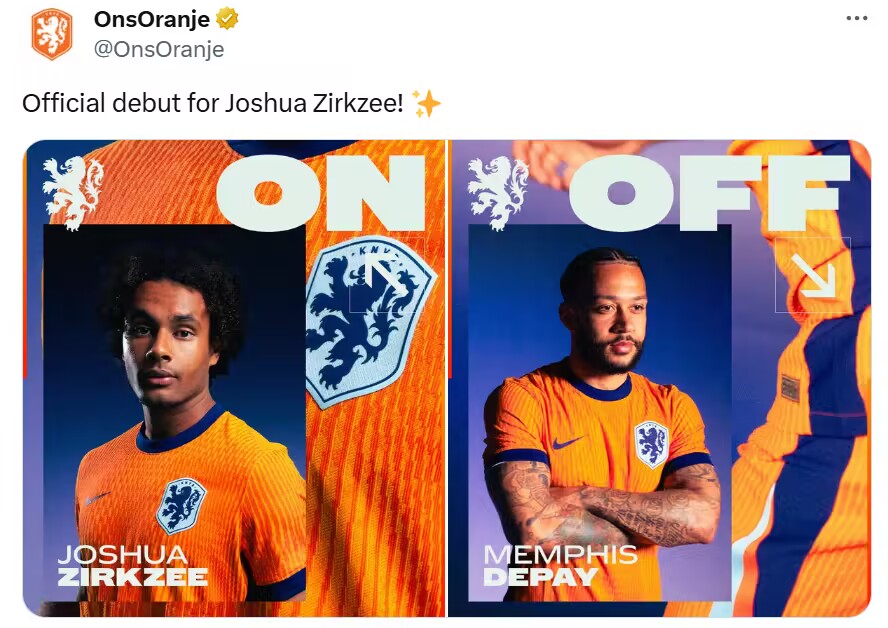This screenshot has width=888, height=628.
Task: Click the large blue KNVB crest
Action: 369,322
